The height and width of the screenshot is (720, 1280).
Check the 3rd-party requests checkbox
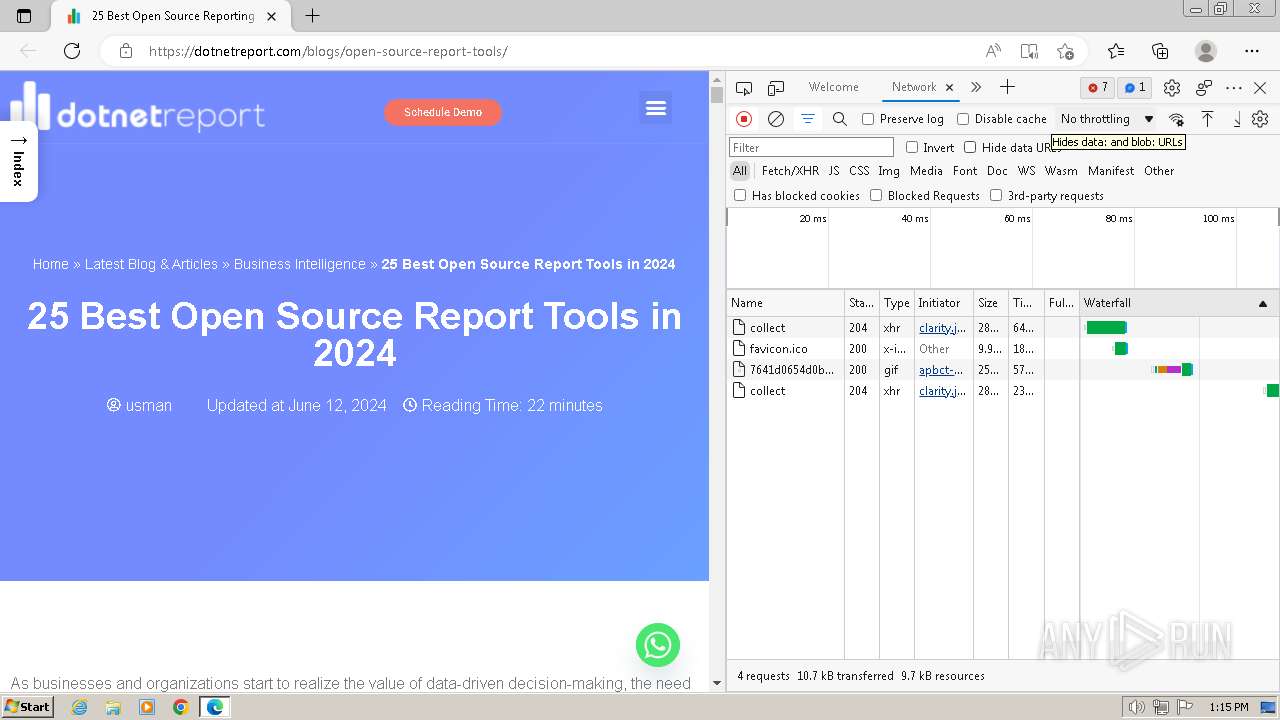(996, 195)
